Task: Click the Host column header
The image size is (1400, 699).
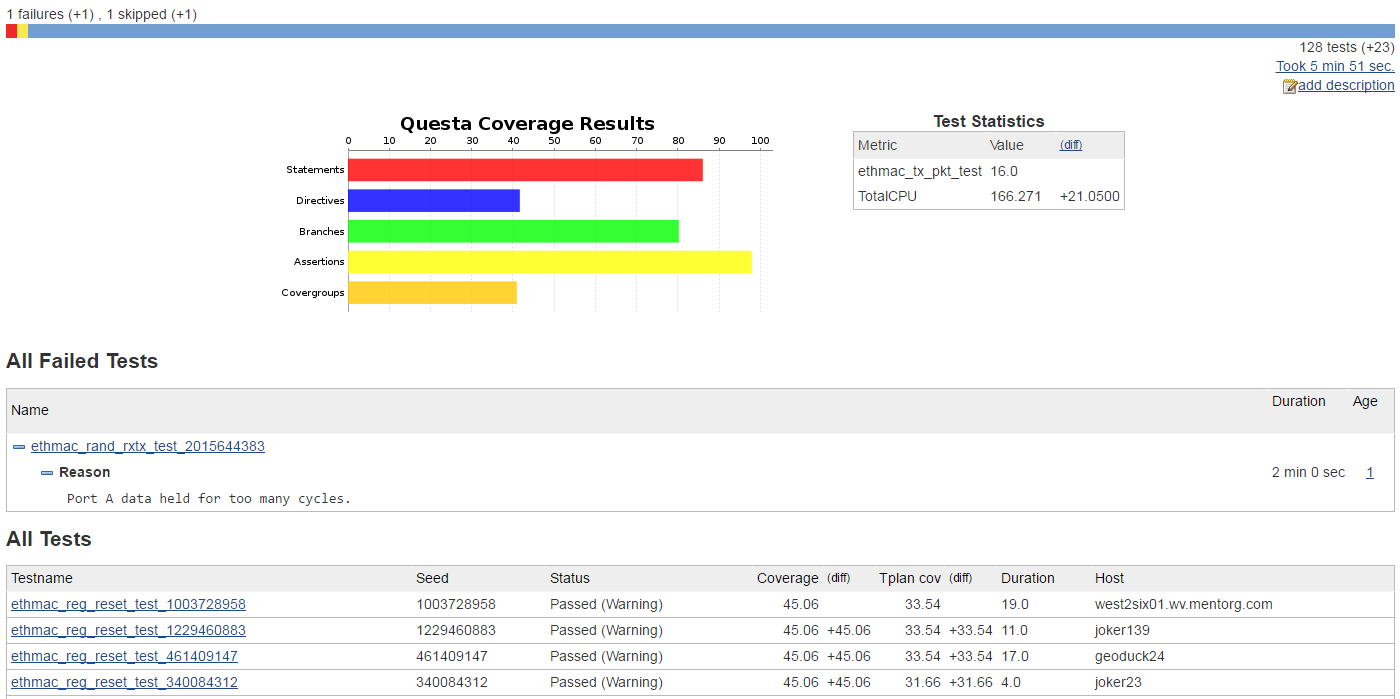Action: click(1109, 578)
